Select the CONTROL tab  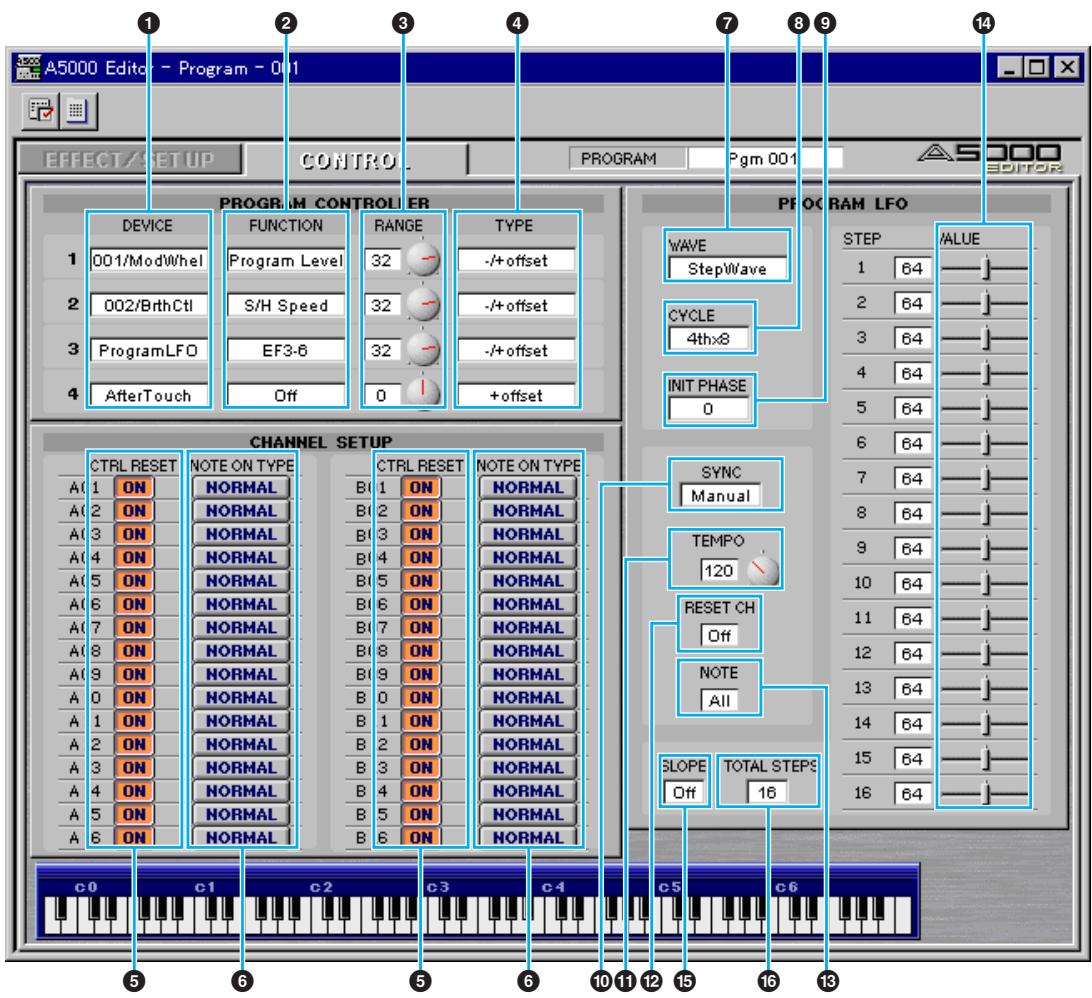(x=356, y=160)
